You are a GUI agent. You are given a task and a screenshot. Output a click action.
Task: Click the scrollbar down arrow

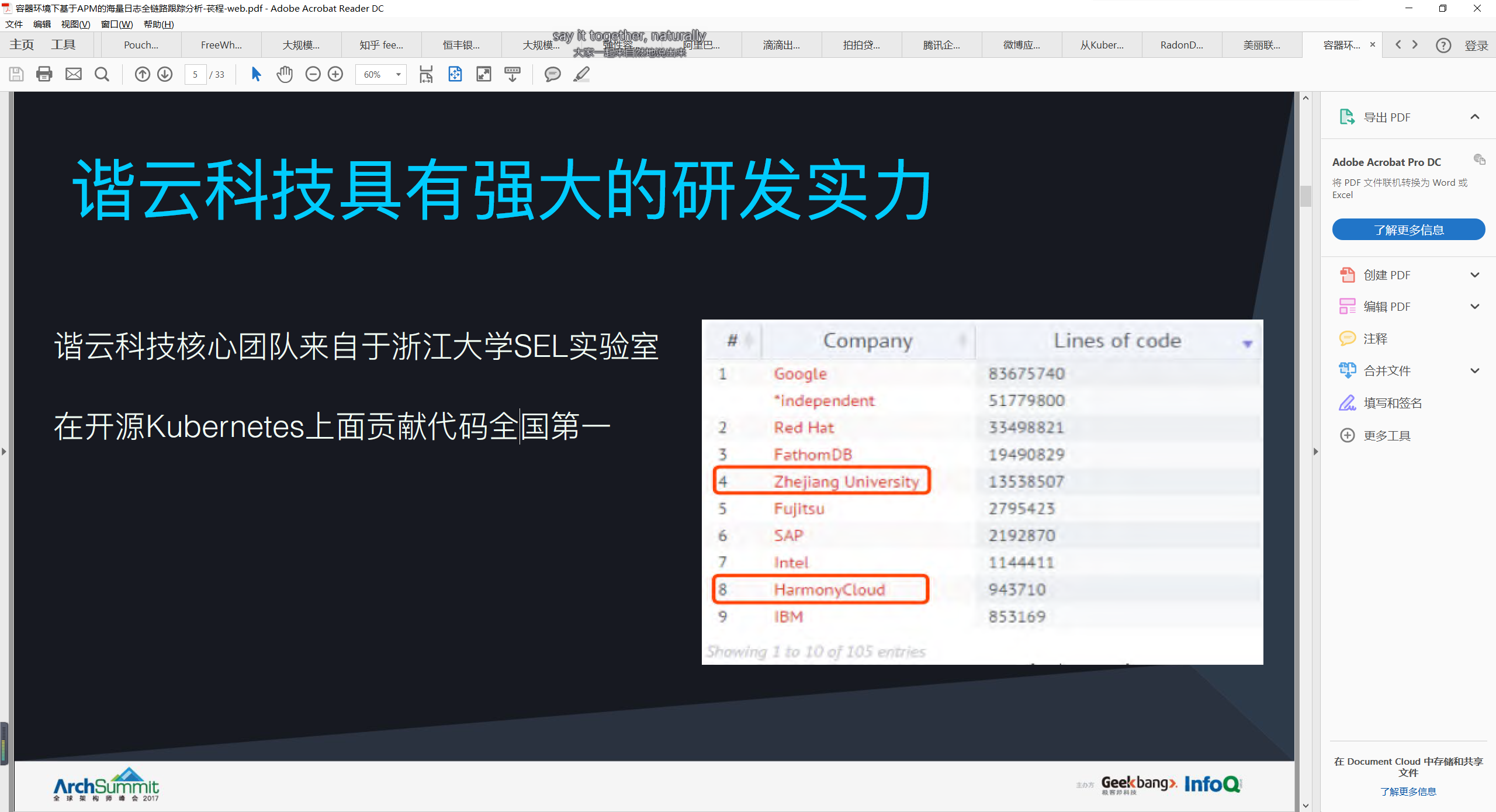(1305, 806)
